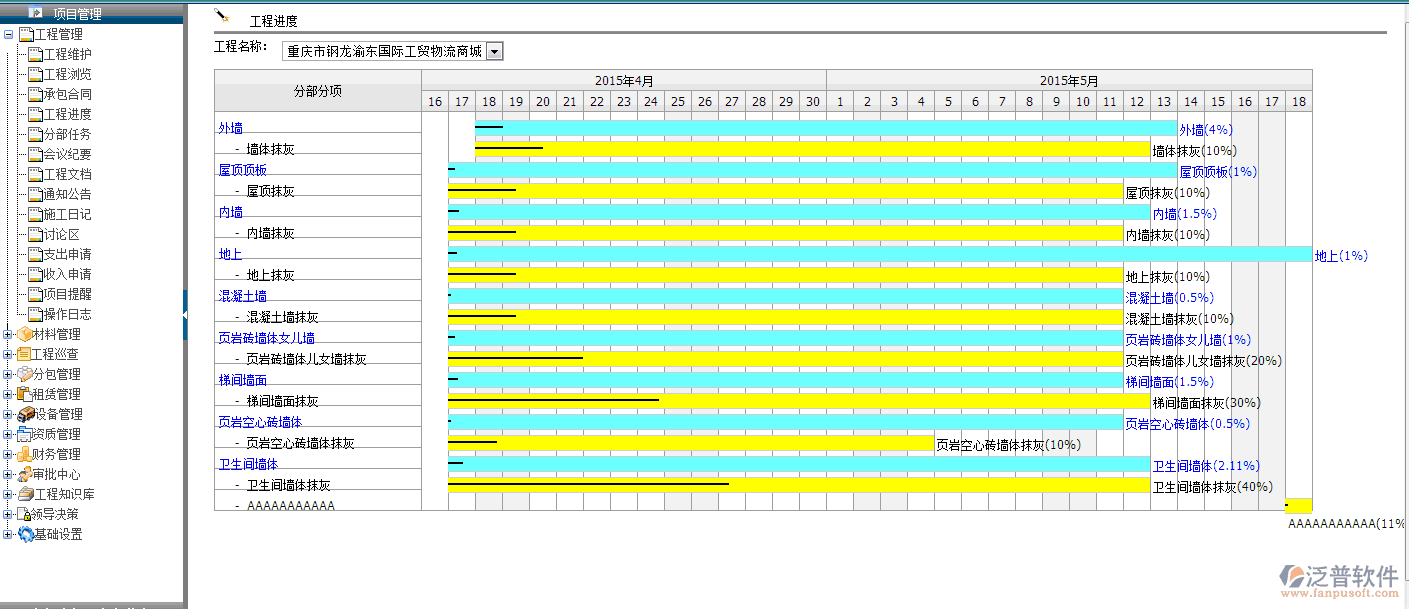Screen dimensions: 1409x609
Task: Click the 领导决策 icon in sidebar
Action: (25, 514)
